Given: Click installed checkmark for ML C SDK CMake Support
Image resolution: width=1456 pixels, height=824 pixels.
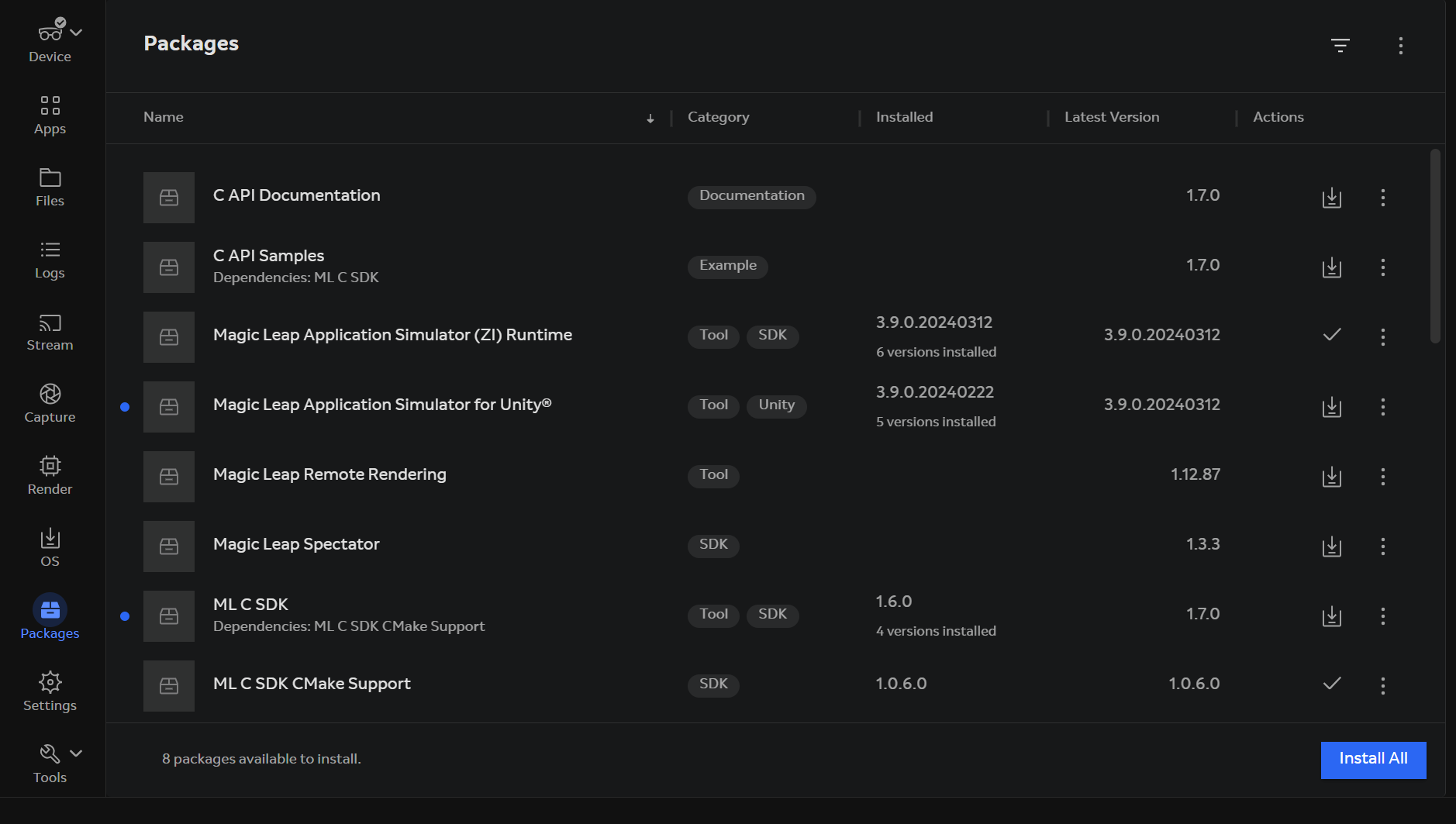Looking at the screenshot, I should click(1331, 684).
